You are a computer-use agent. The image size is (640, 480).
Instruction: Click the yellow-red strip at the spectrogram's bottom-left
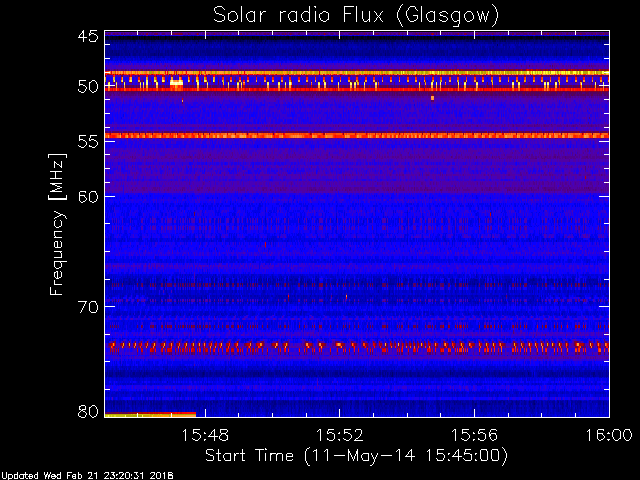150,415
